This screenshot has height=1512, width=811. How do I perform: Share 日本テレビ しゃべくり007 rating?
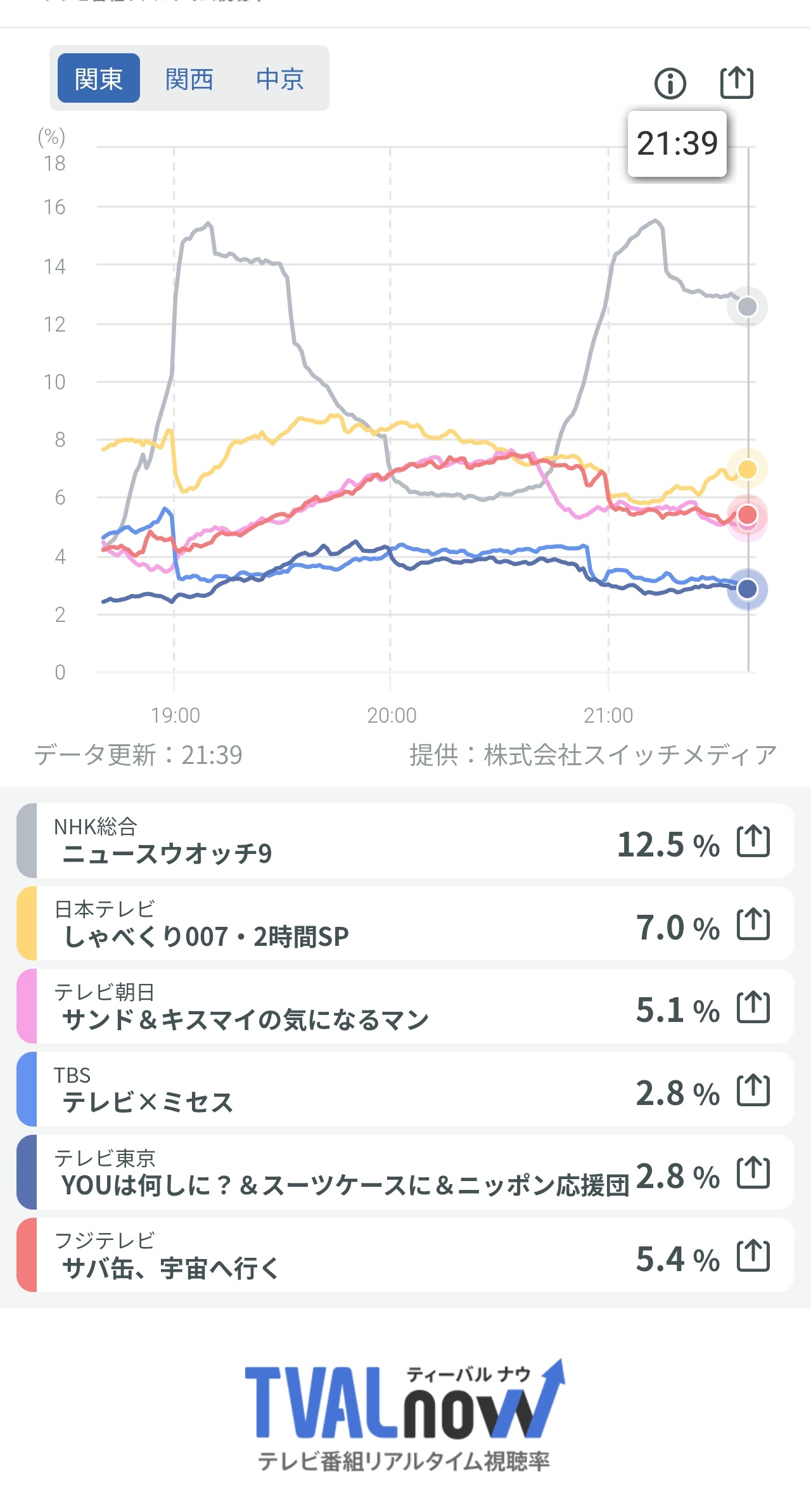coord(753,925)
